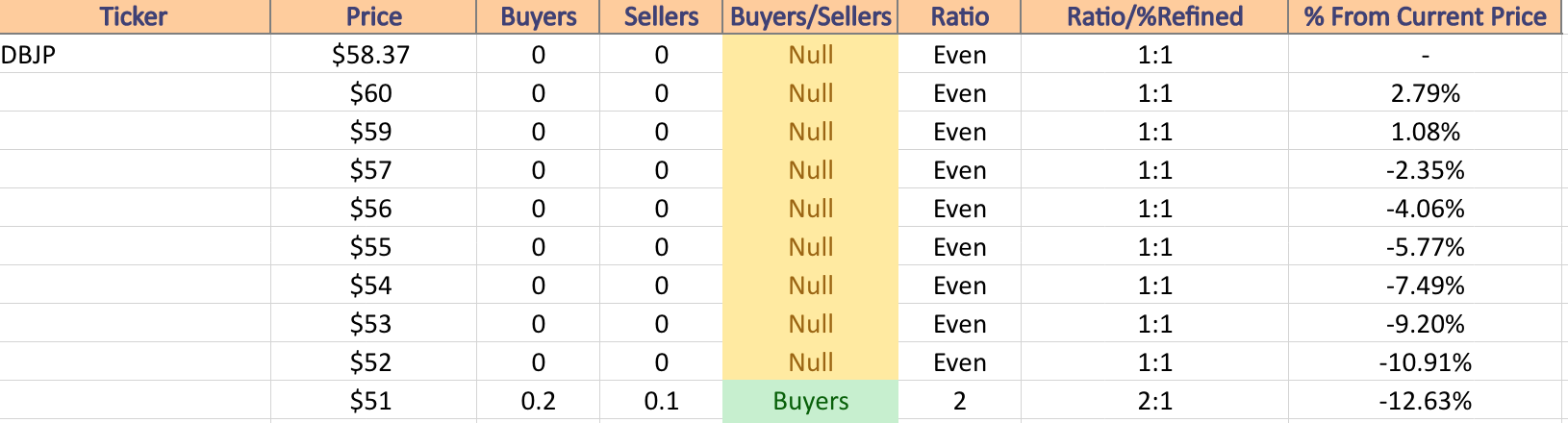Click the $51 price cell
1568x423 pixels.
click(x=373, y=401)
